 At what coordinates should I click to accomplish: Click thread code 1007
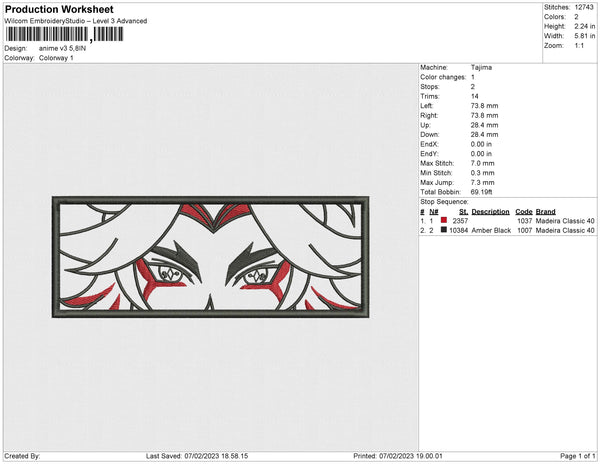(525, 230)
